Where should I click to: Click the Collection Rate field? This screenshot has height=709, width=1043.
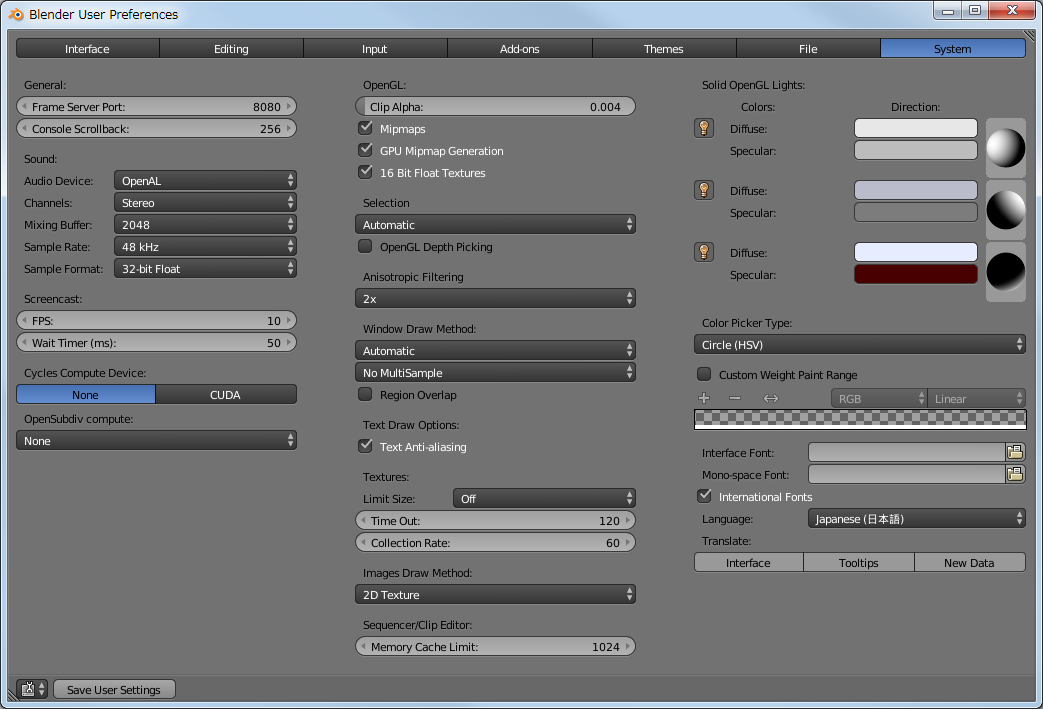[496, 542]
